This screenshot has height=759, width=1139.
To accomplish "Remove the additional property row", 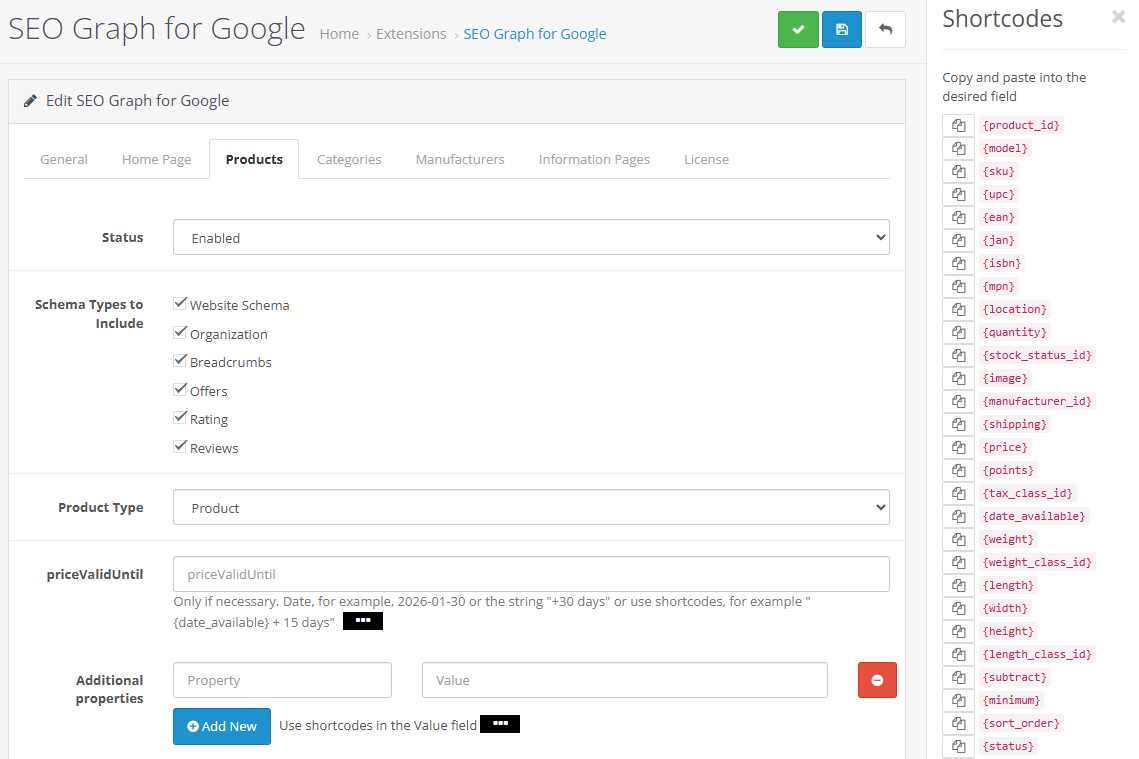I will (x=877, y=680).
